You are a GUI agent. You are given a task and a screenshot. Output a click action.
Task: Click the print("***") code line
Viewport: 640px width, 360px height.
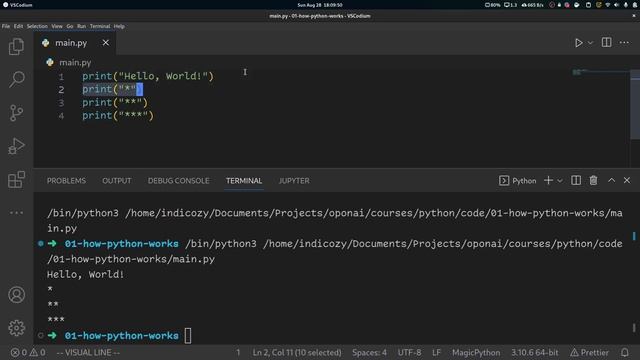click(x=118, y=116)
